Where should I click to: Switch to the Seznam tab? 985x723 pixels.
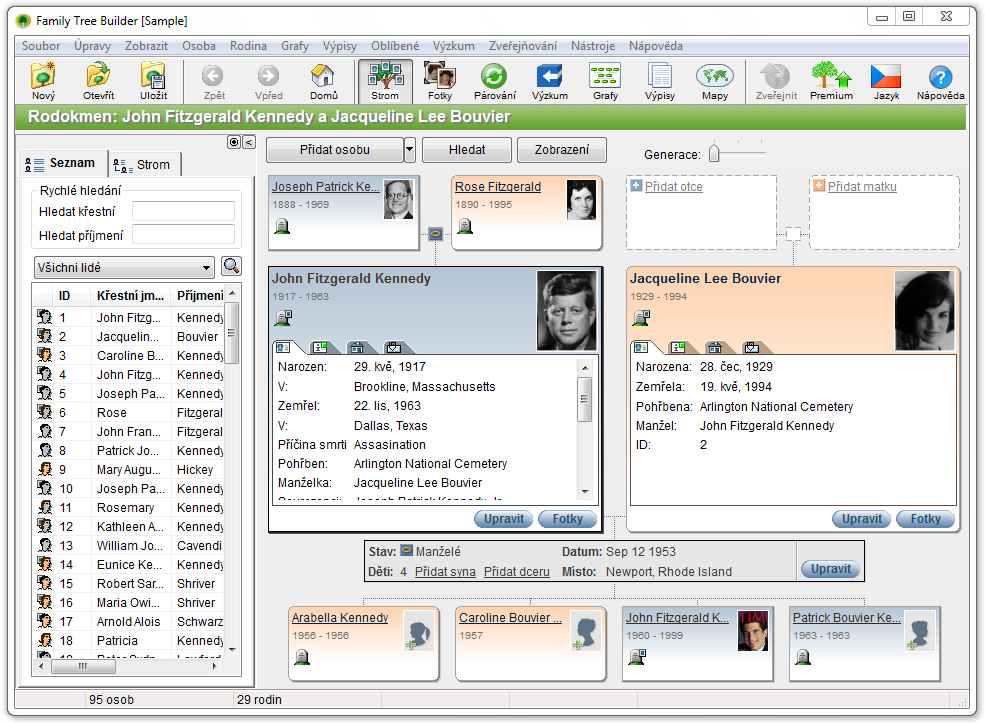[x=62, y=163]
